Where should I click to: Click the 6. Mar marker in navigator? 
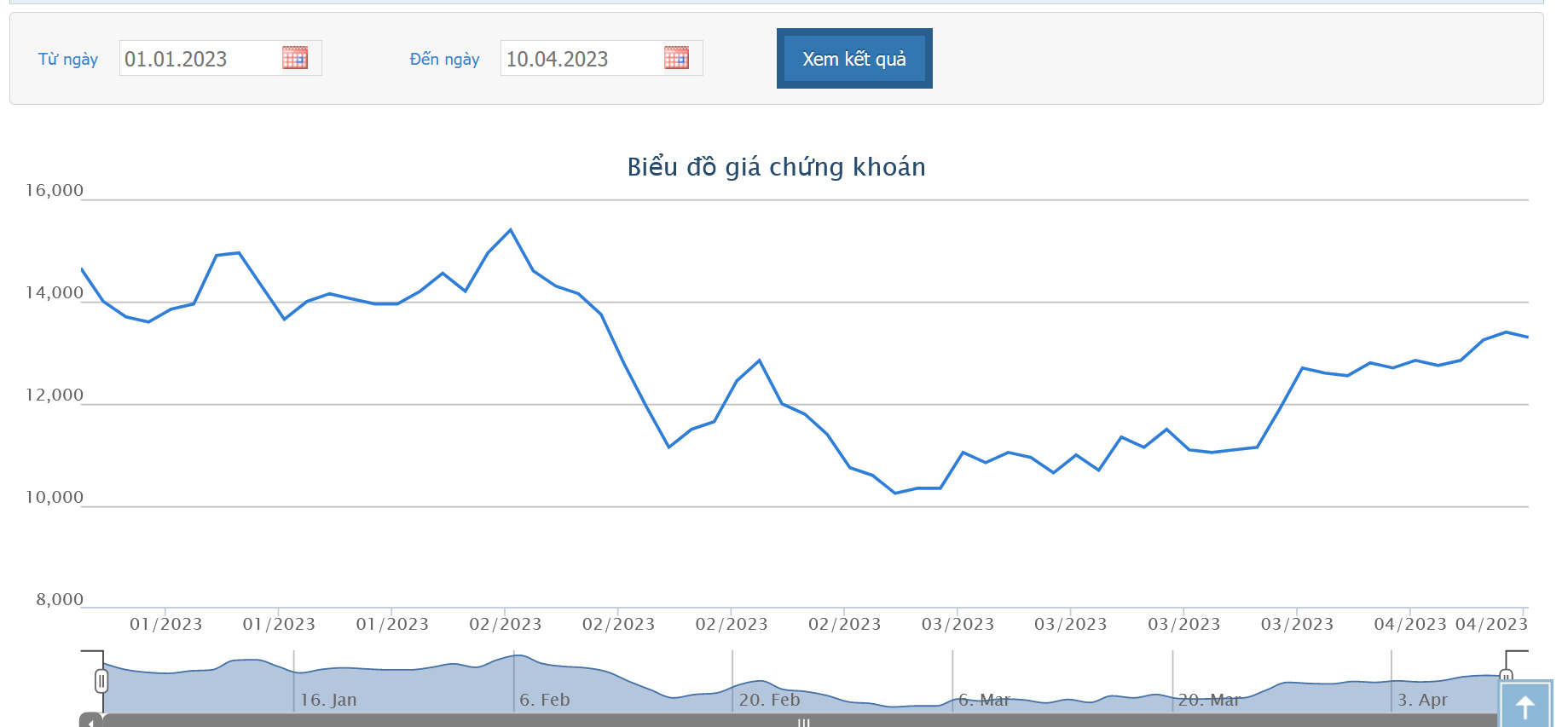(984, 700)
